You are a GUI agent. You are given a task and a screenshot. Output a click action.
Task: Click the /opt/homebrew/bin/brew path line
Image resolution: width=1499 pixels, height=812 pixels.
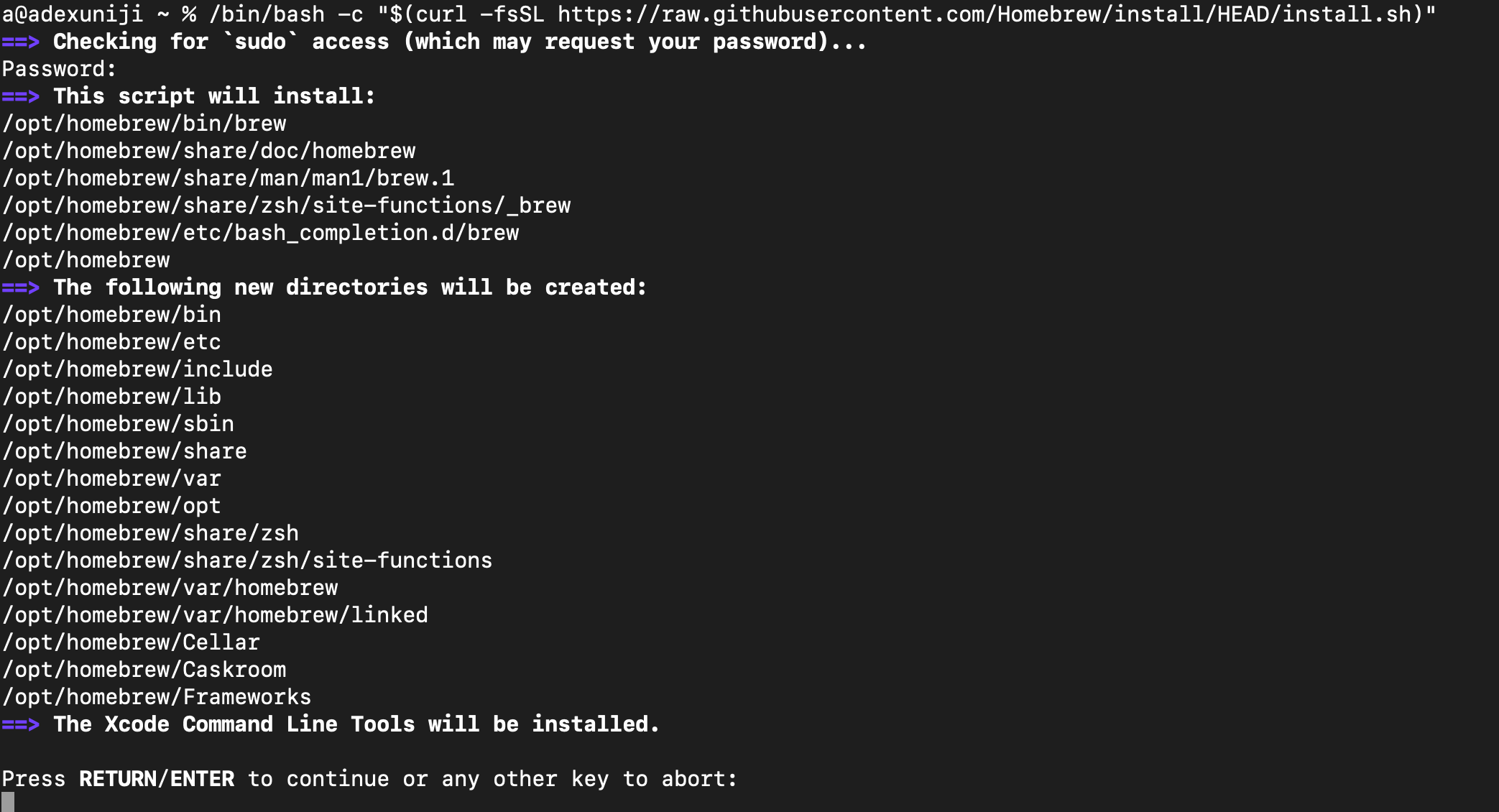[x=144, y=124]
